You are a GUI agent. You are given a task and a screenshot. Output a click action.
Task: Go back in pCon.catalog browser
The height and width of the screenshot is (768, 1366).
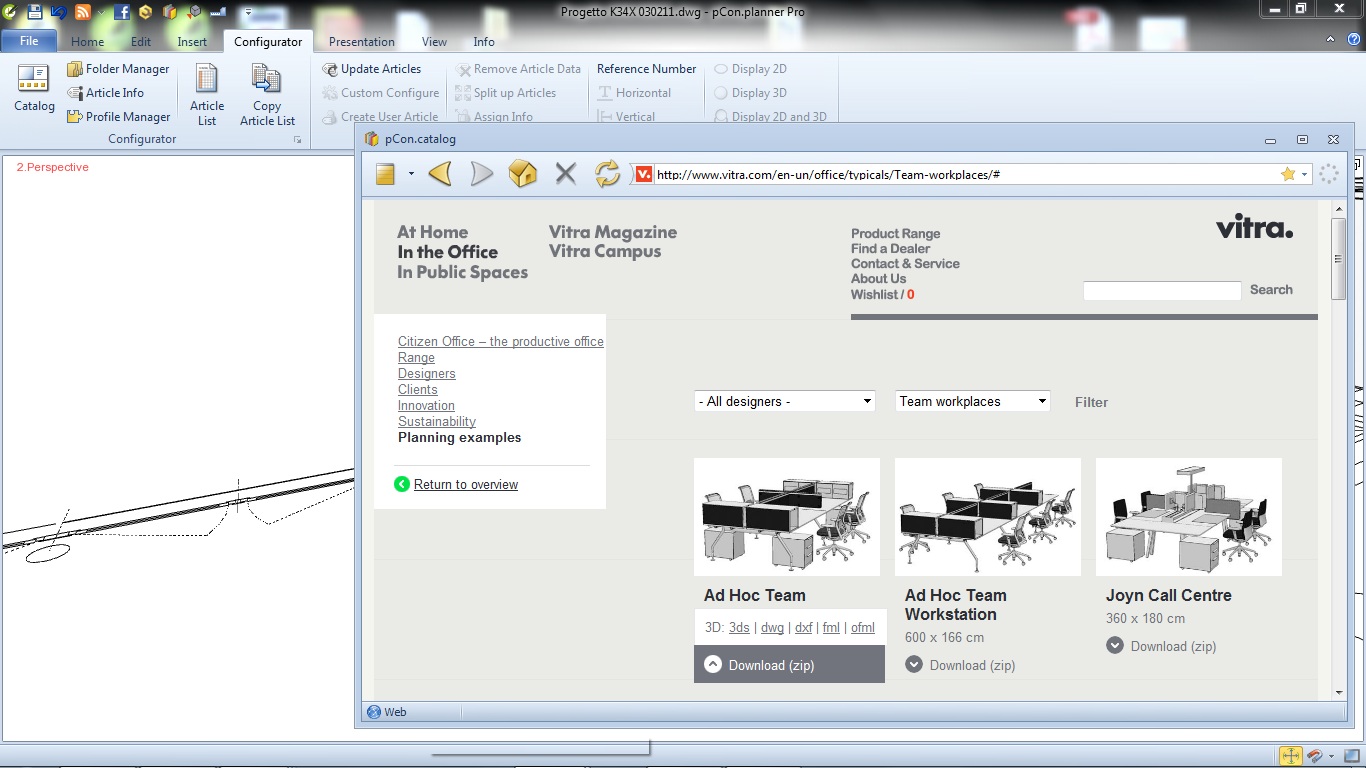pyautogui.click(x=440, y=174)
